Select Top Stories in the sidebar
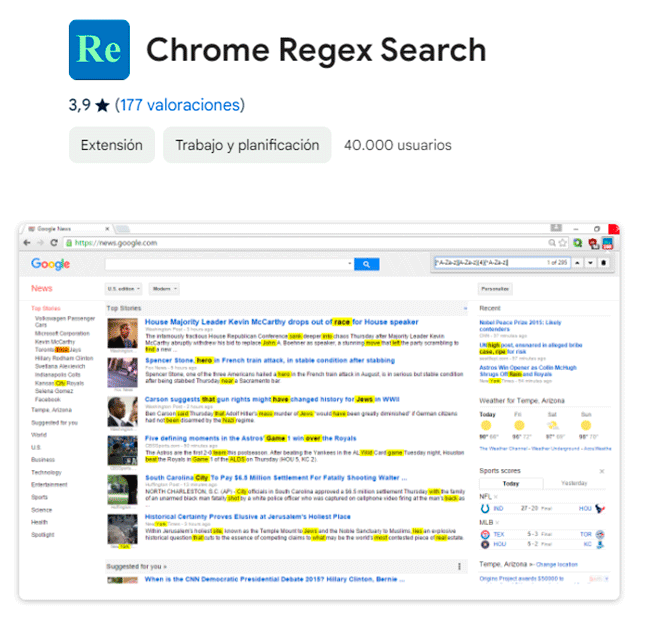 (x=46, y=308)
